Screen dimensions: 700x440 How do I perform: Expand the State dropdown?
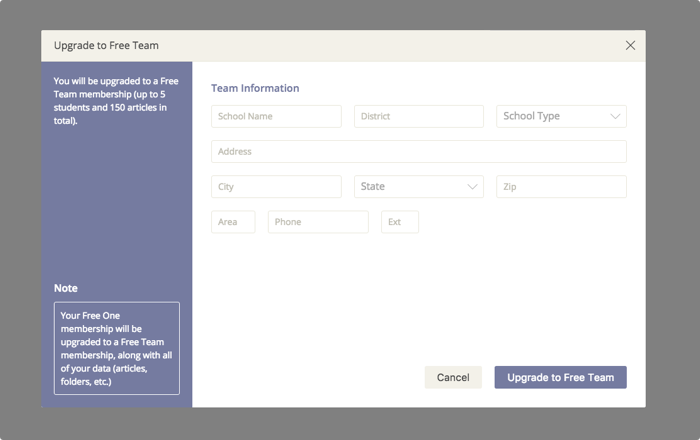tap(419, 187)
